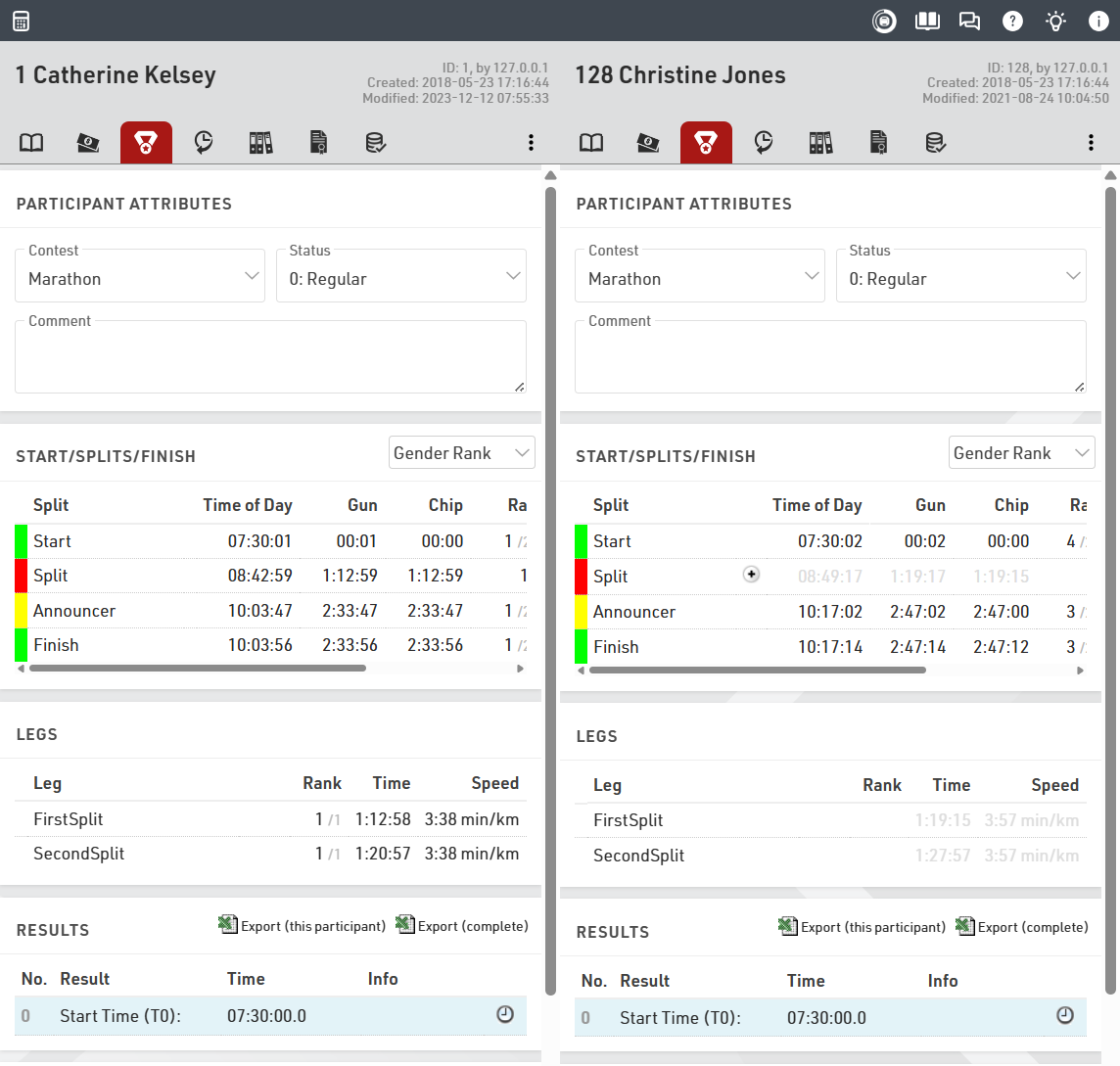Click Export (complete) in Christine's results
The height and width of the screenshot is (1066, 1120).
(x=1022, y=927)
